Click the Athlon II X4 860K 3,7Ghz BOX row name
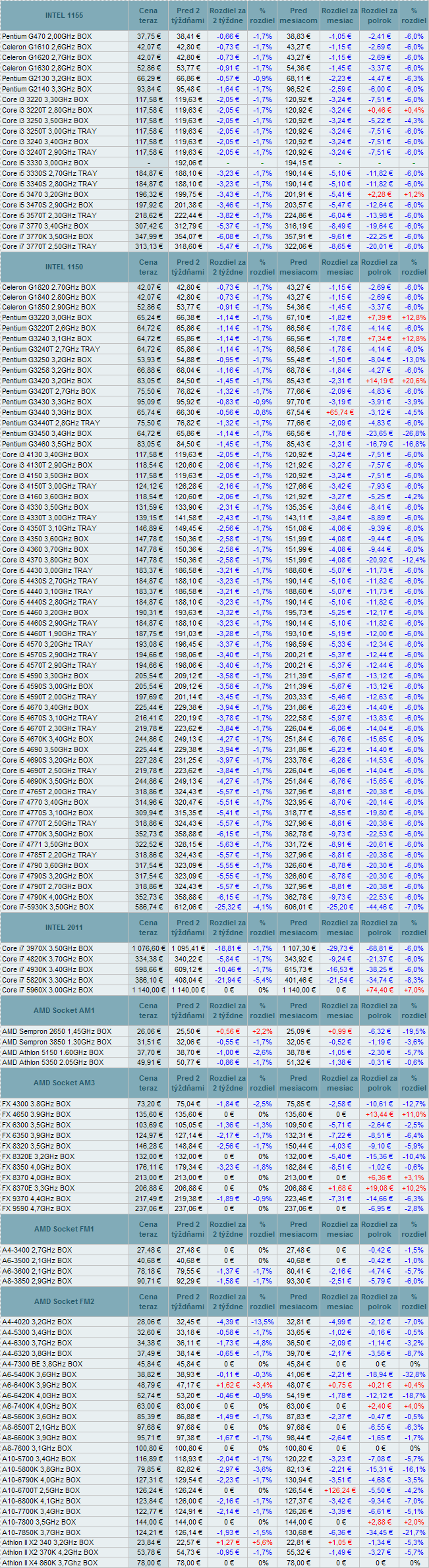 (49, 1563)
